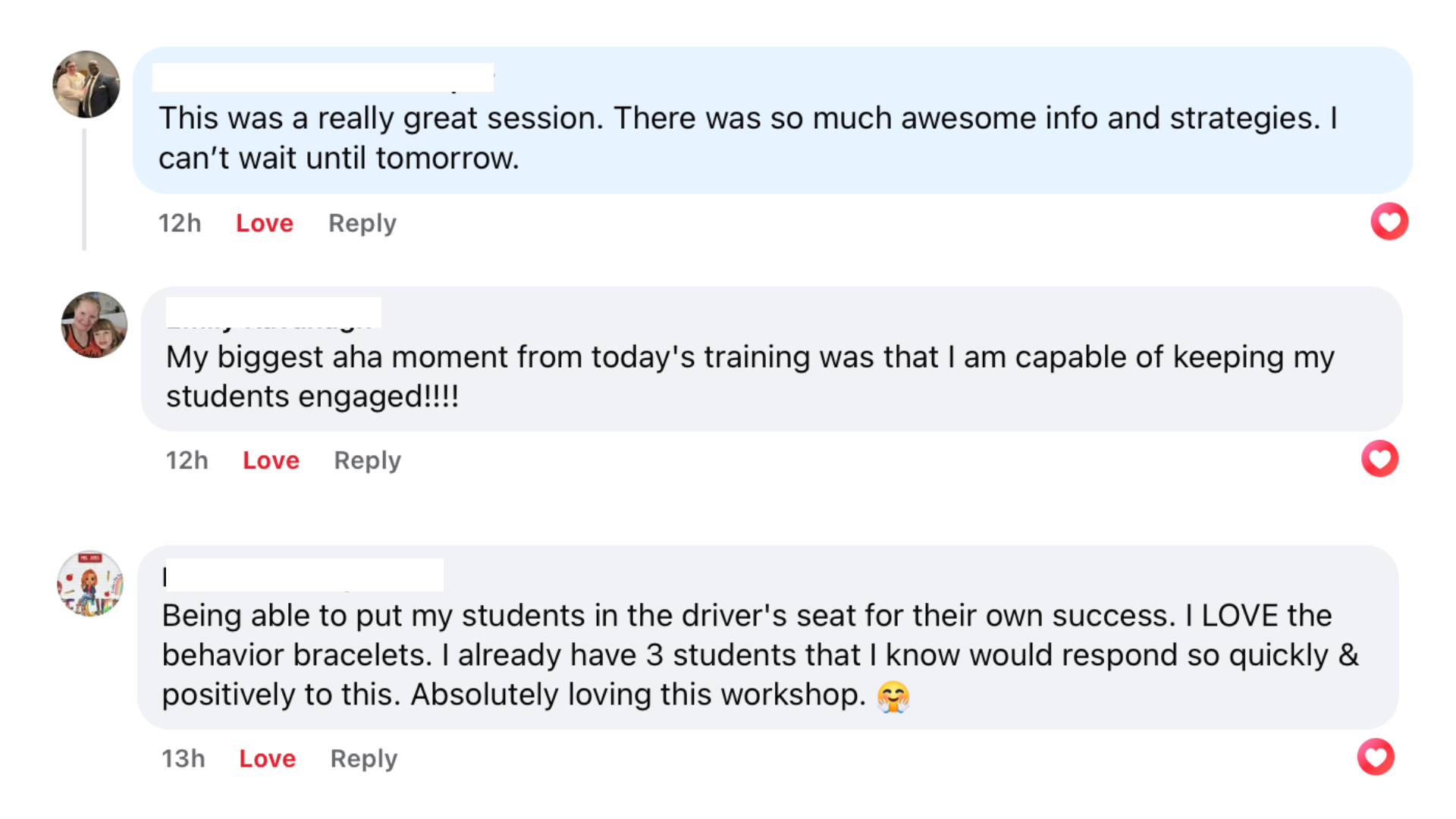This screenshot has width=1456, height=819.
Task: Click 12h timestamp under "students engaged" comment
Action: point(187,460)
